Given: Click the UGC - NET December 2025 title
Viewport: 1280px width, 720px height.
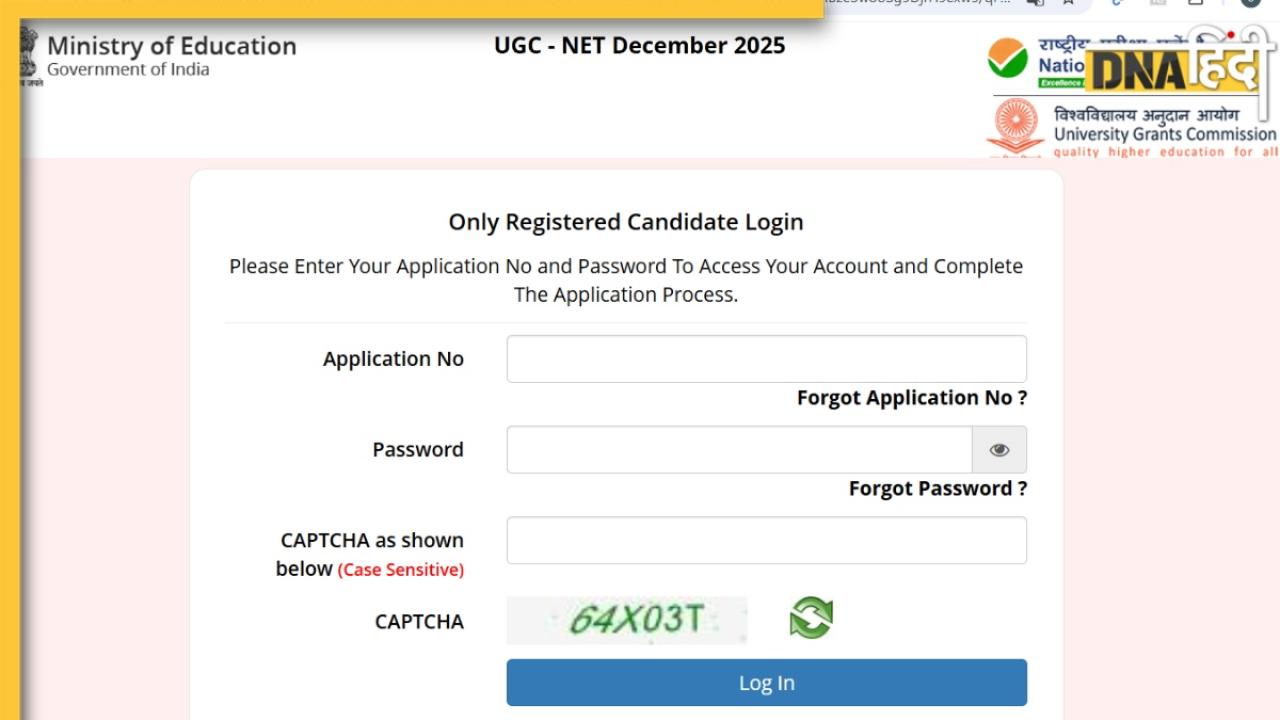Looking at the screenshot, I should point(639,46).
